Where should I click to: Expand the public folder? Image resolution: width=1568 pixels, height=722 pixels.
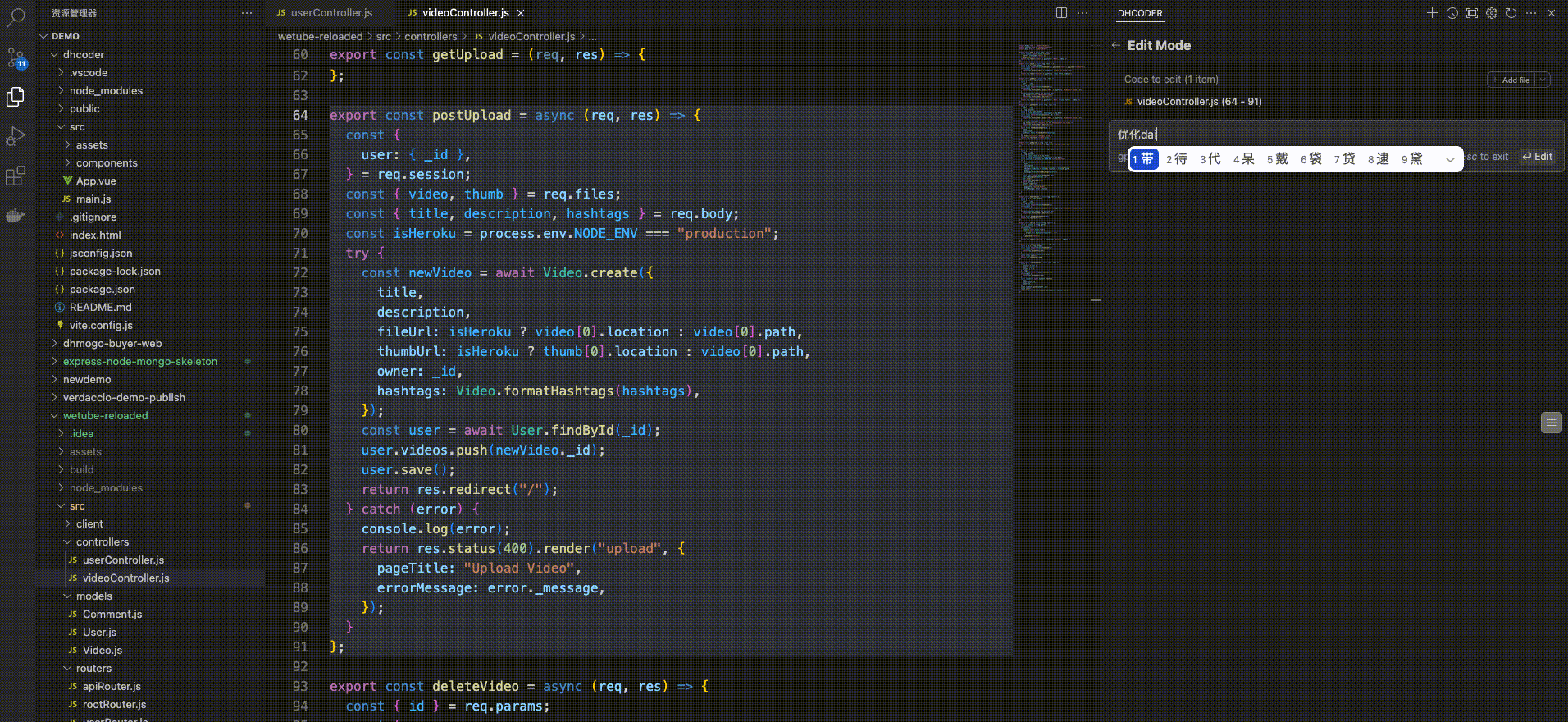pos(61,108)
